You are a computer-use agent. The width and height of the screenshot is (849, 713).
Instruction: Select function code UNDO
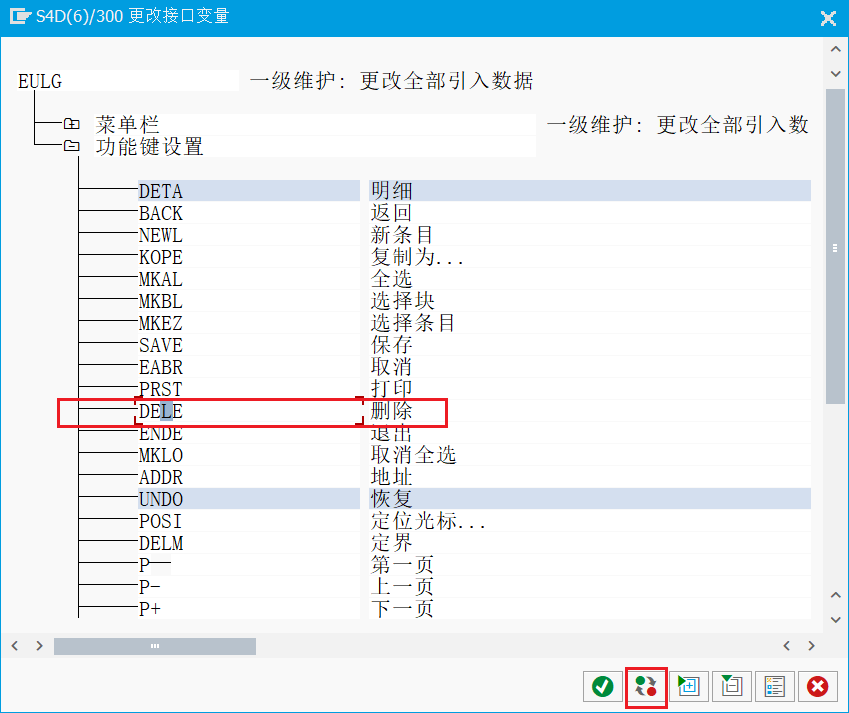click(161, 499)
